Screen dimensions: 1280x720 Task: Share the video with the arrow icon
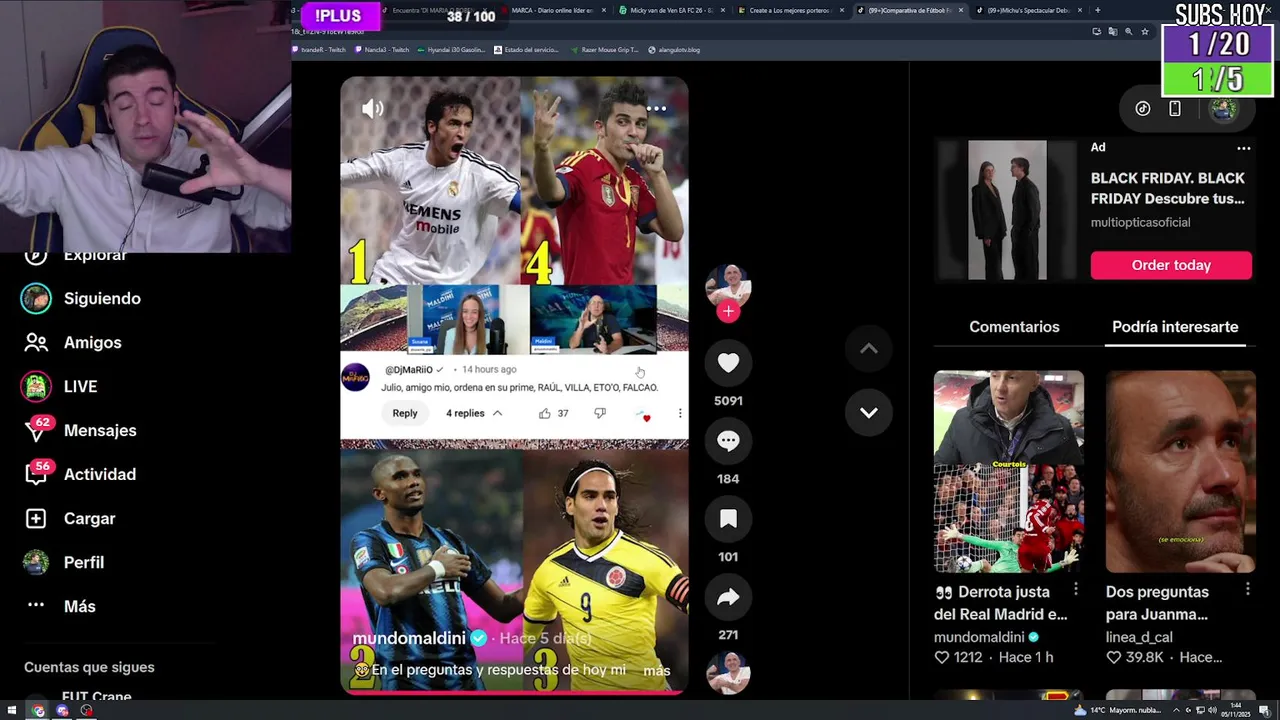[x=728, y=597]
